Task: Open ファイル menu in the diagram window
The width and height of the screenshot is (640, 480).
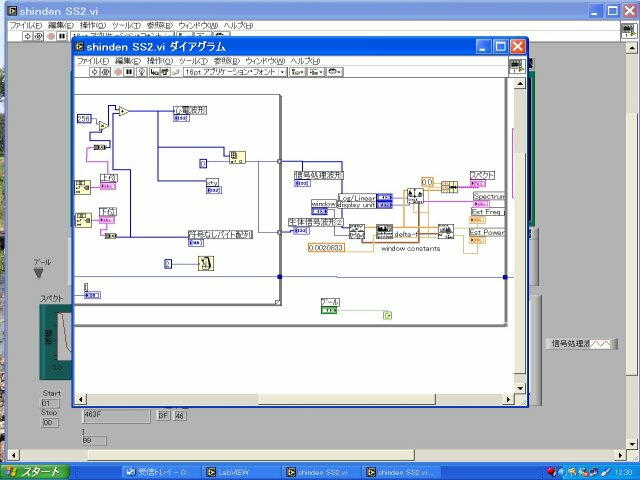Action: tap(93, 61)
